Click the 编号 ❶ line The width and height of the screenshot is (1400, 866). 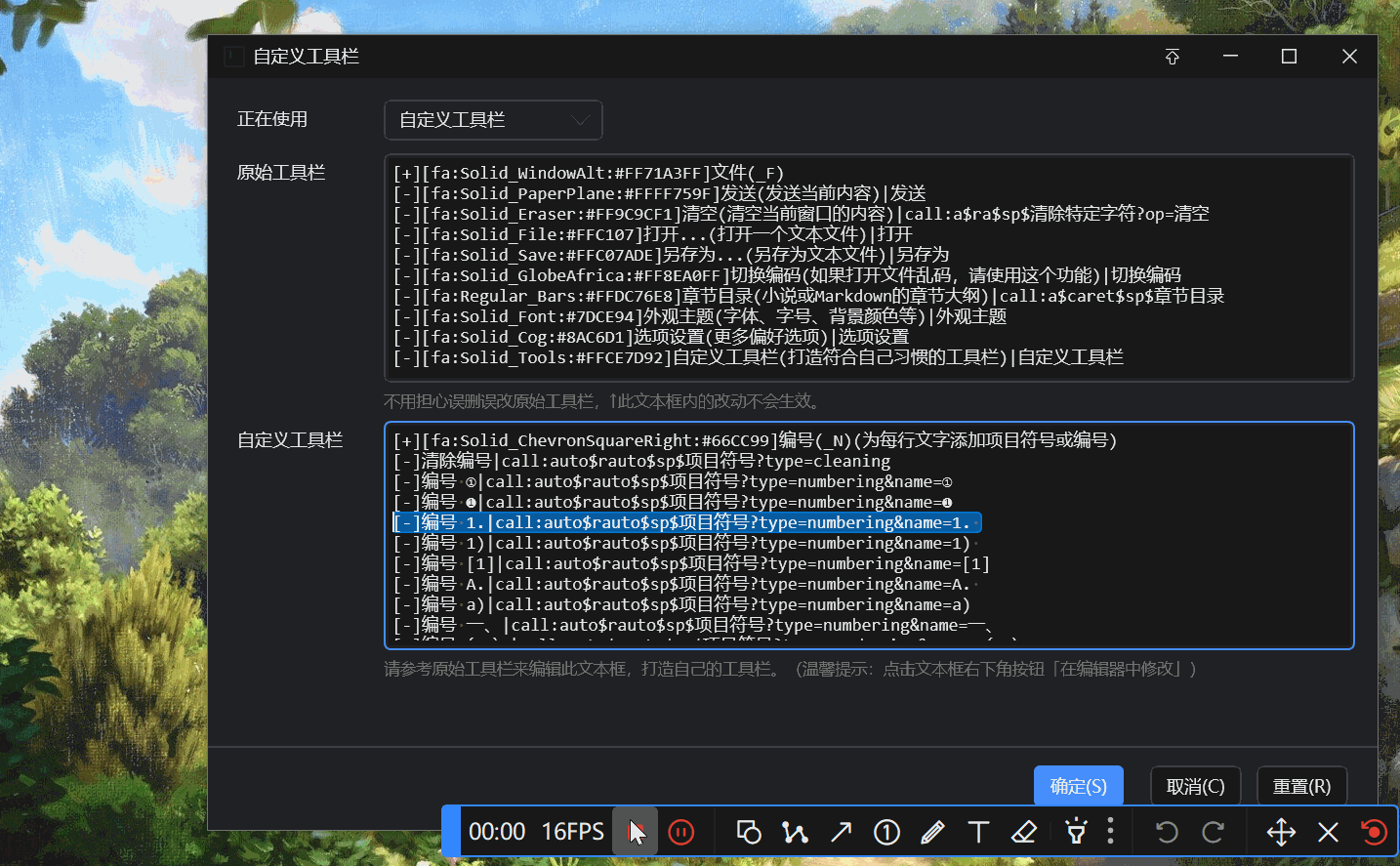tap(673, 502)
